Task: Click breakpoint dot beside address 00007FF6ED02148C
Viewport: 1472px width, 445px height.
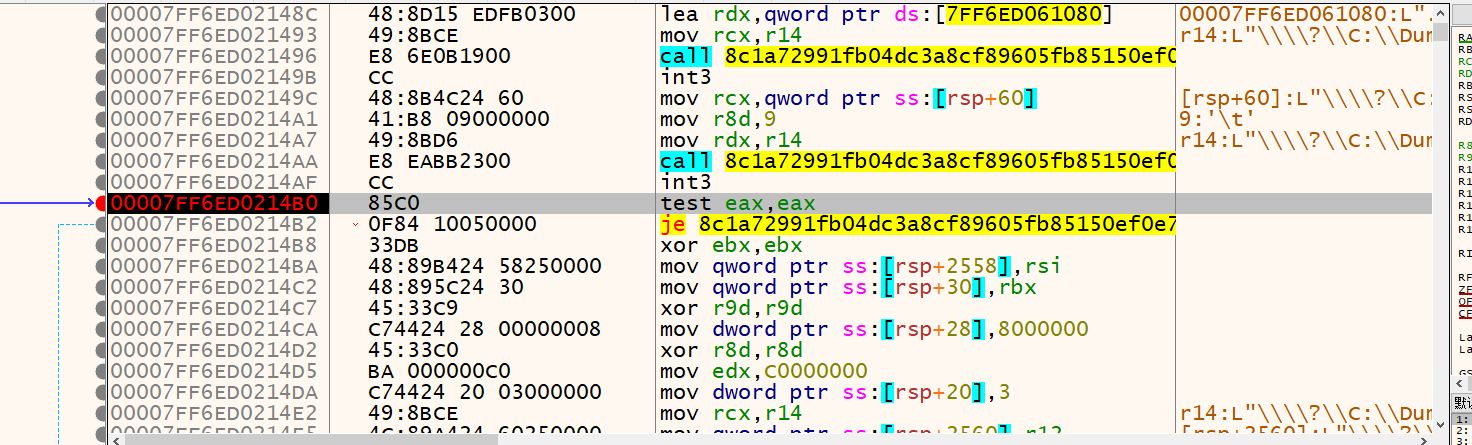Action: [101, 14]
